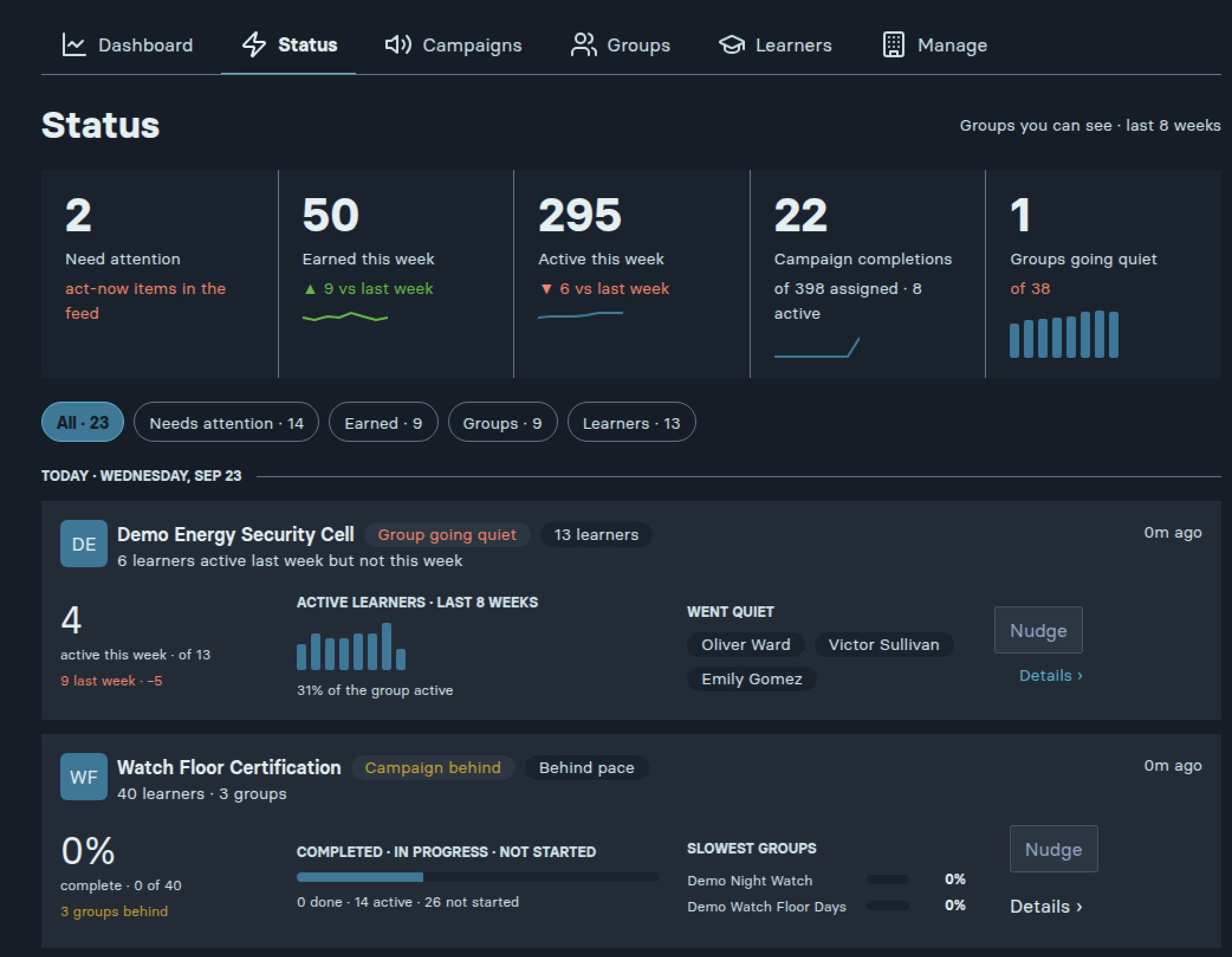Filter feed by Groups · 9

[502, 422]
